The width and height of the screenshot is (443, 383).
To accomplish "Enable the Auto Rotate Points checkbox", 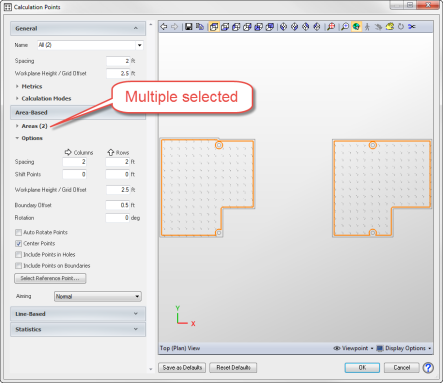I will tap(19, 232).
